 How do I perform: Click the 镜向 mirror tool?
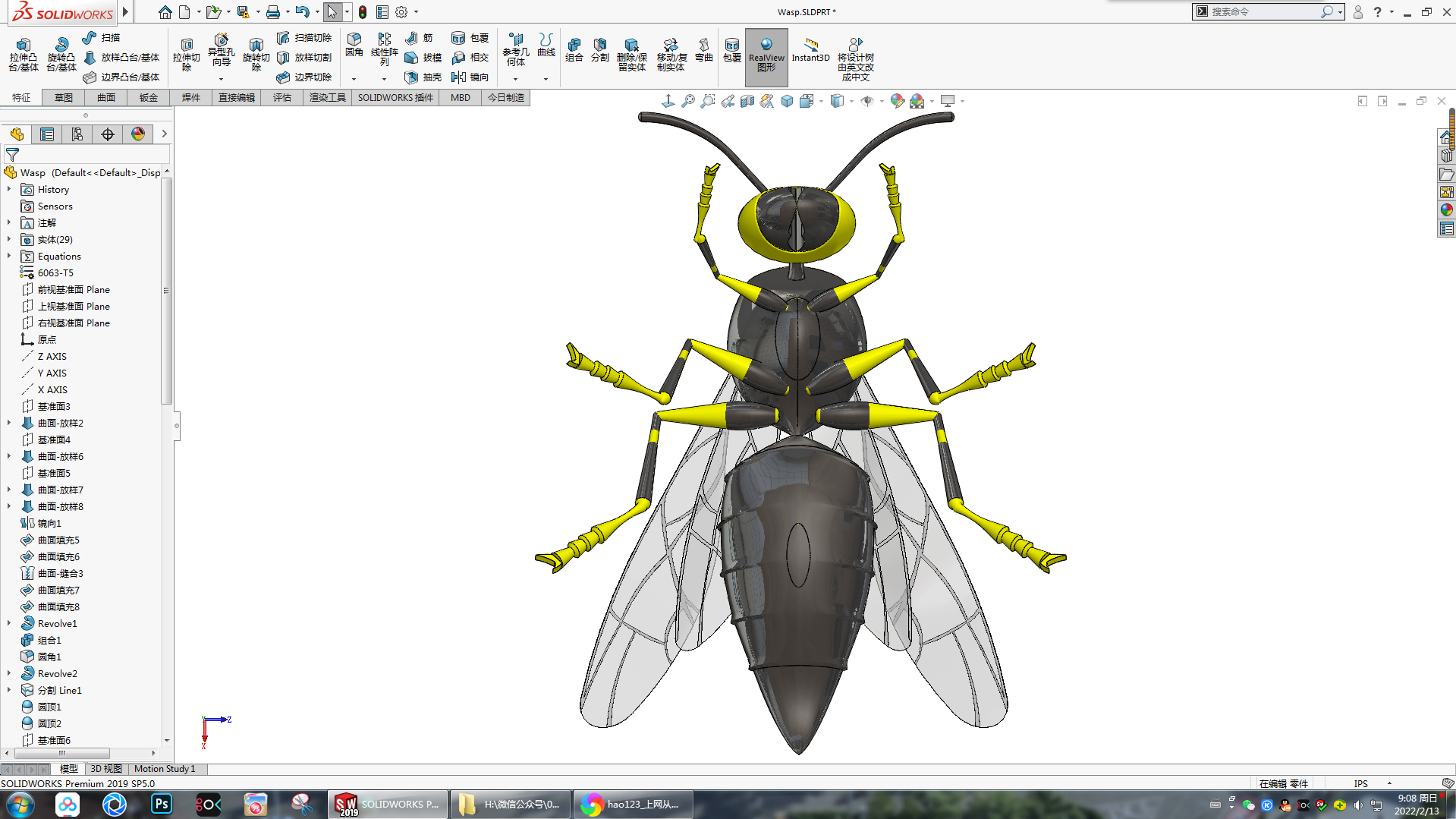[x=470, y=77]
